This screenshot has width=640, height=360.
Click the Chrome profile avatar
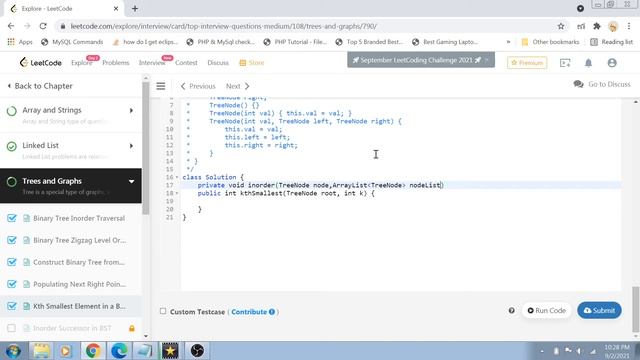click(613, 27)
